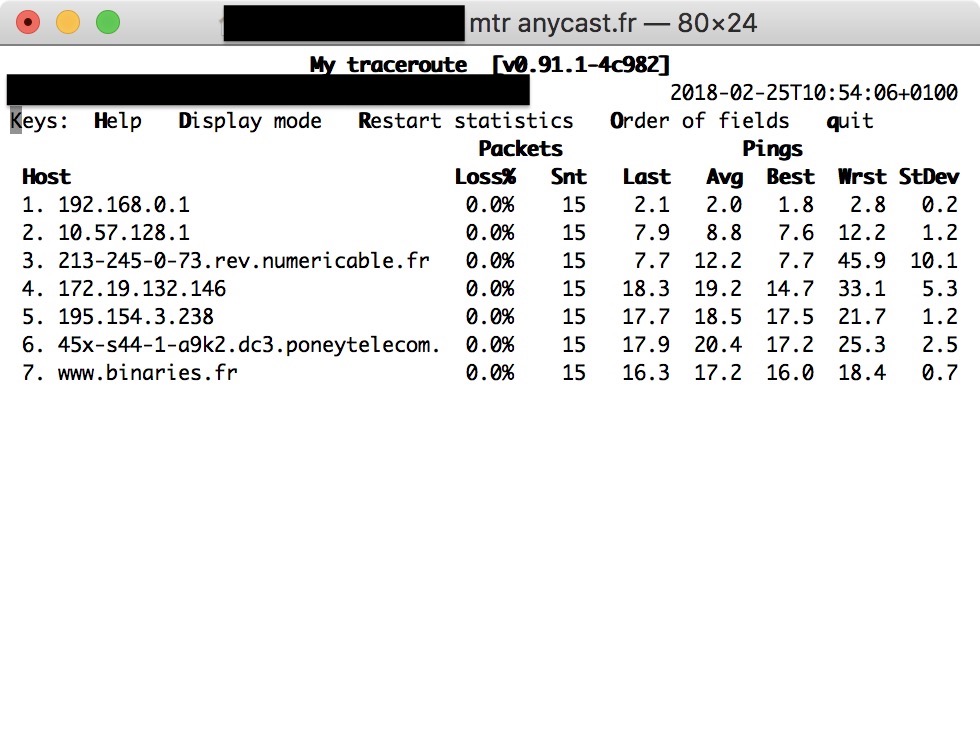Click the red close window button
This screenshot has width=980, height=732.
(28, 23)
